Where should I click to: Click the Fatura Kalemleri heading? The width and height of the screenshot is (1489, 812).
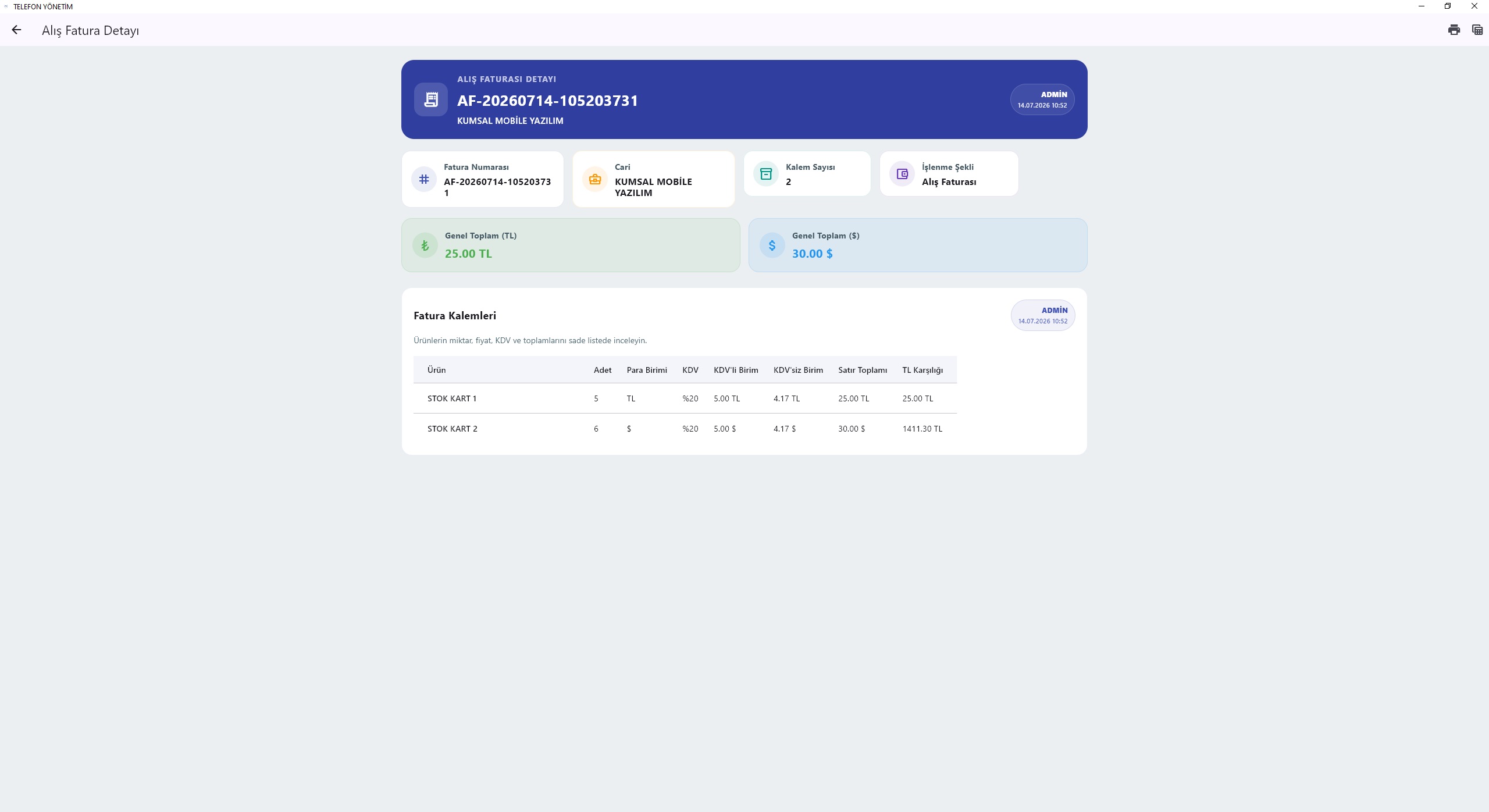(455, 316)
